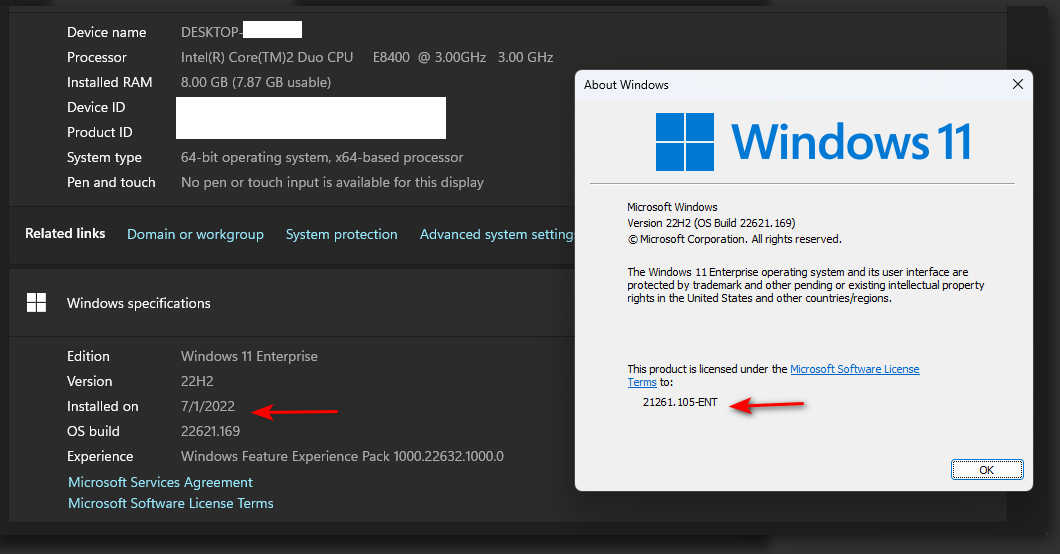
Task: Select OS build value 22621.169
Action: 210,431
